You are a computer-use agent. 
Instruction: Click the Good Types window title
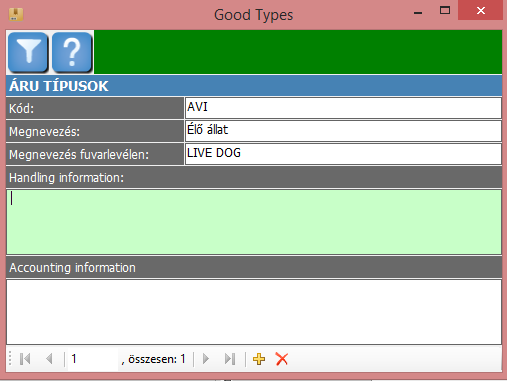point(253,15)
